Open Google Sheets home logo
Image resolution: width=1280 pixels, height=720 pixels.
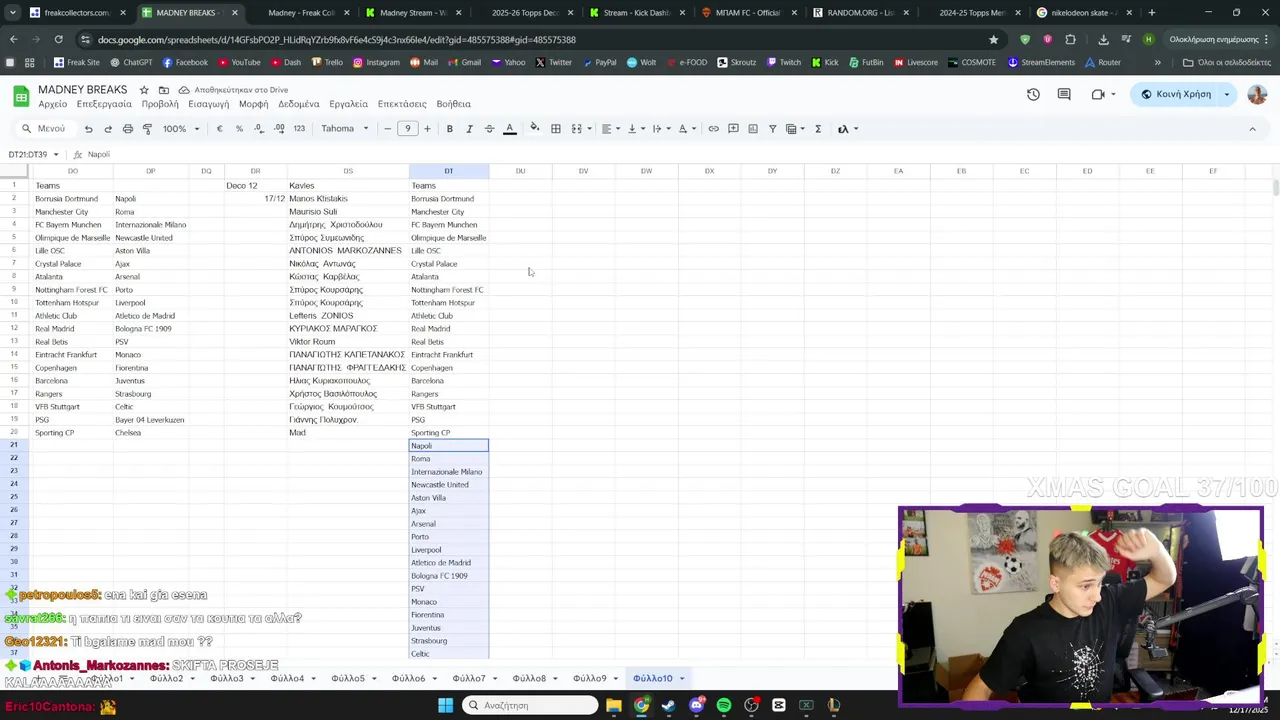[x=21, y=96]
